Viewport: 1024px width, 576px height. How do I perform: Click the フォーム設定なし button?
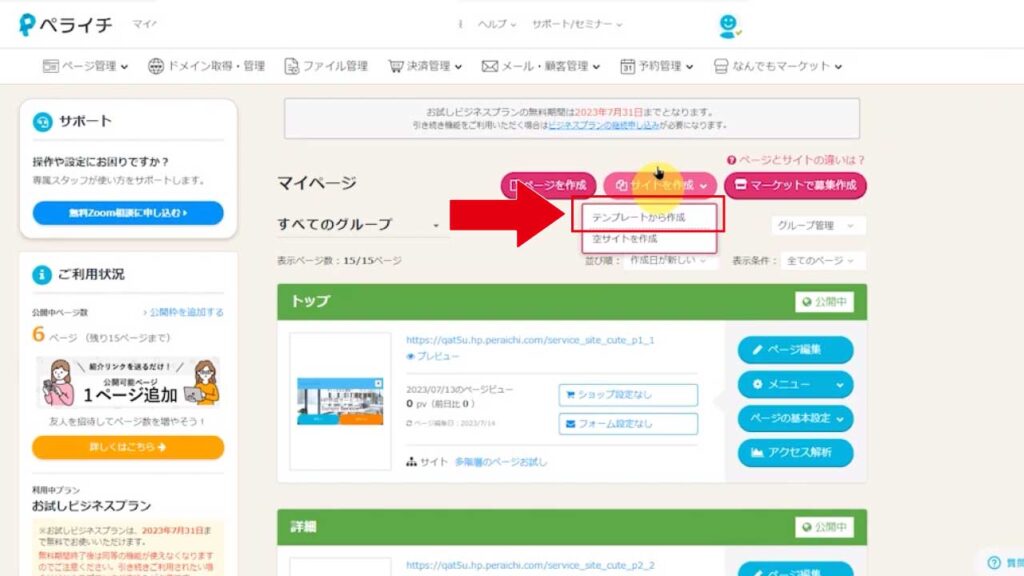click(x=628, y=424)
